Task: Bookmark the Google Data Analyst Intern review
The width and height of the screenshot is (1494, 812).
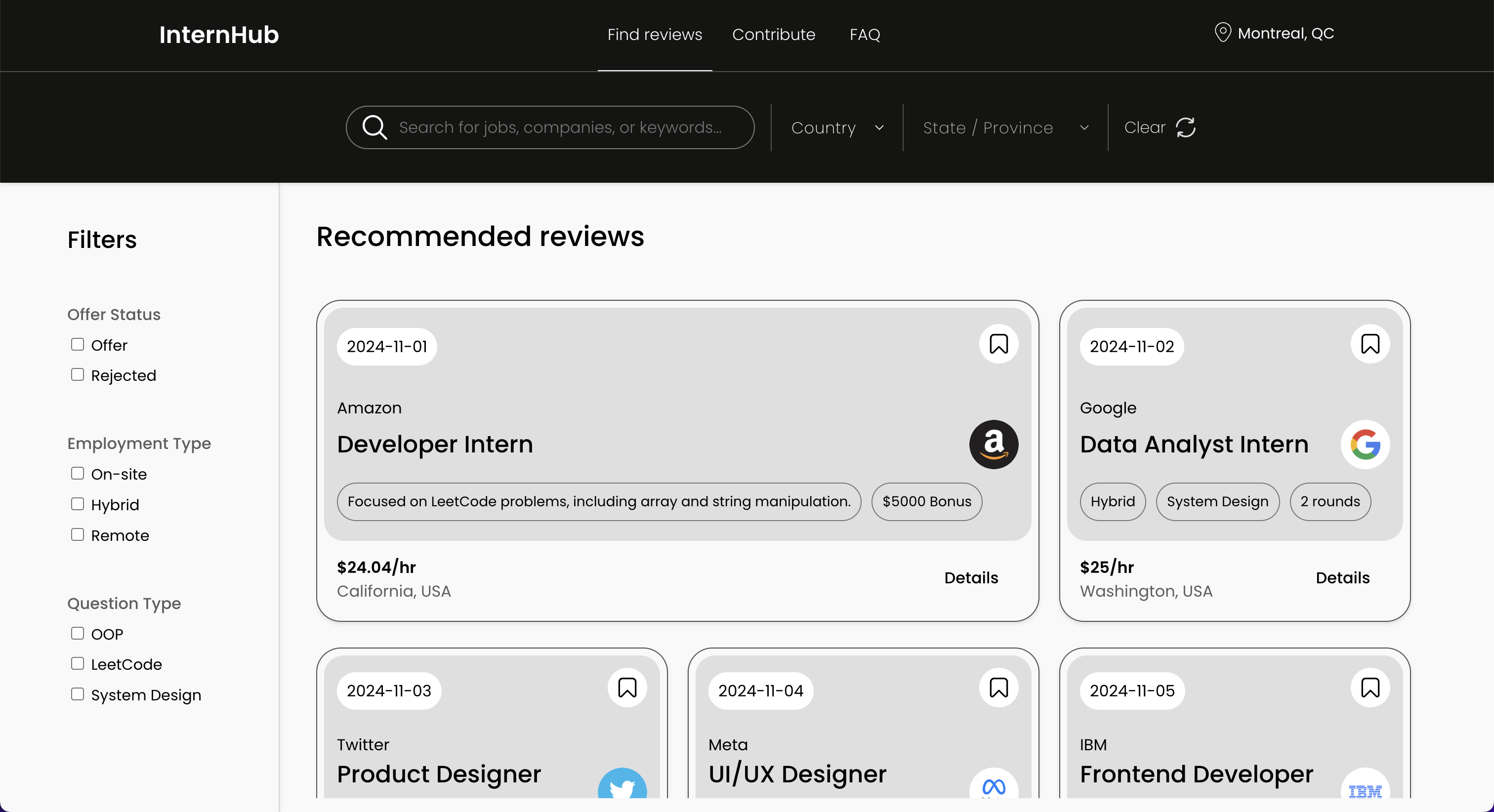Action: point(1370,344)
